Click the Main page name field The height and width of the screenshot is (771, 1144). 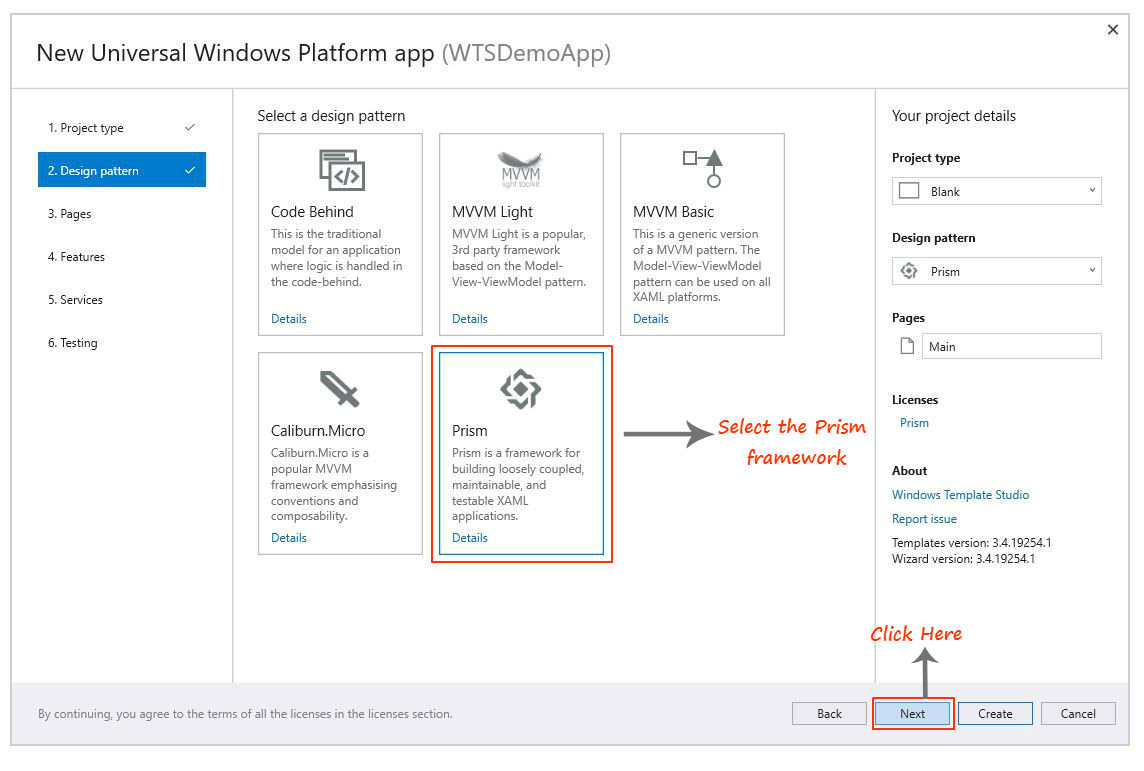click(1012, 346)
